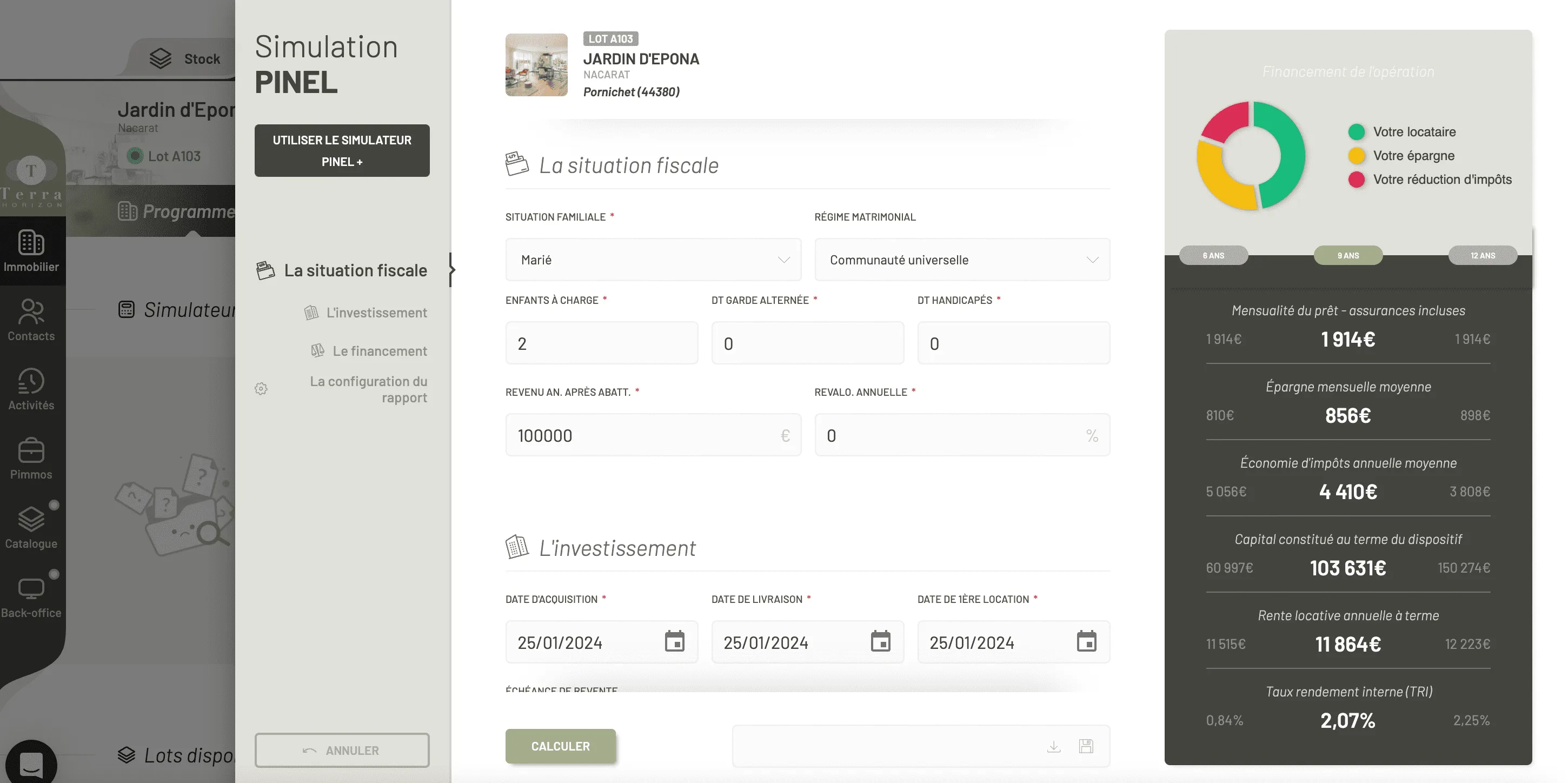Click the save floppy icon in bottom bar
This screenshot has height=783, width=1568.
coord(1087,746)
